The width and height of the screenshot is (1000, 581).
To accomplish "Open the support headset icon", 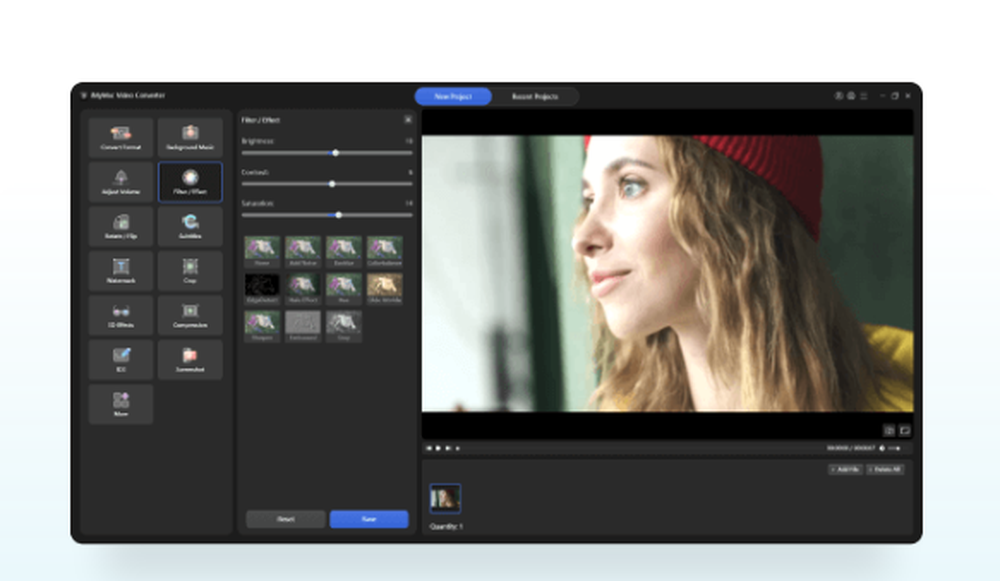I will [851, 96].
